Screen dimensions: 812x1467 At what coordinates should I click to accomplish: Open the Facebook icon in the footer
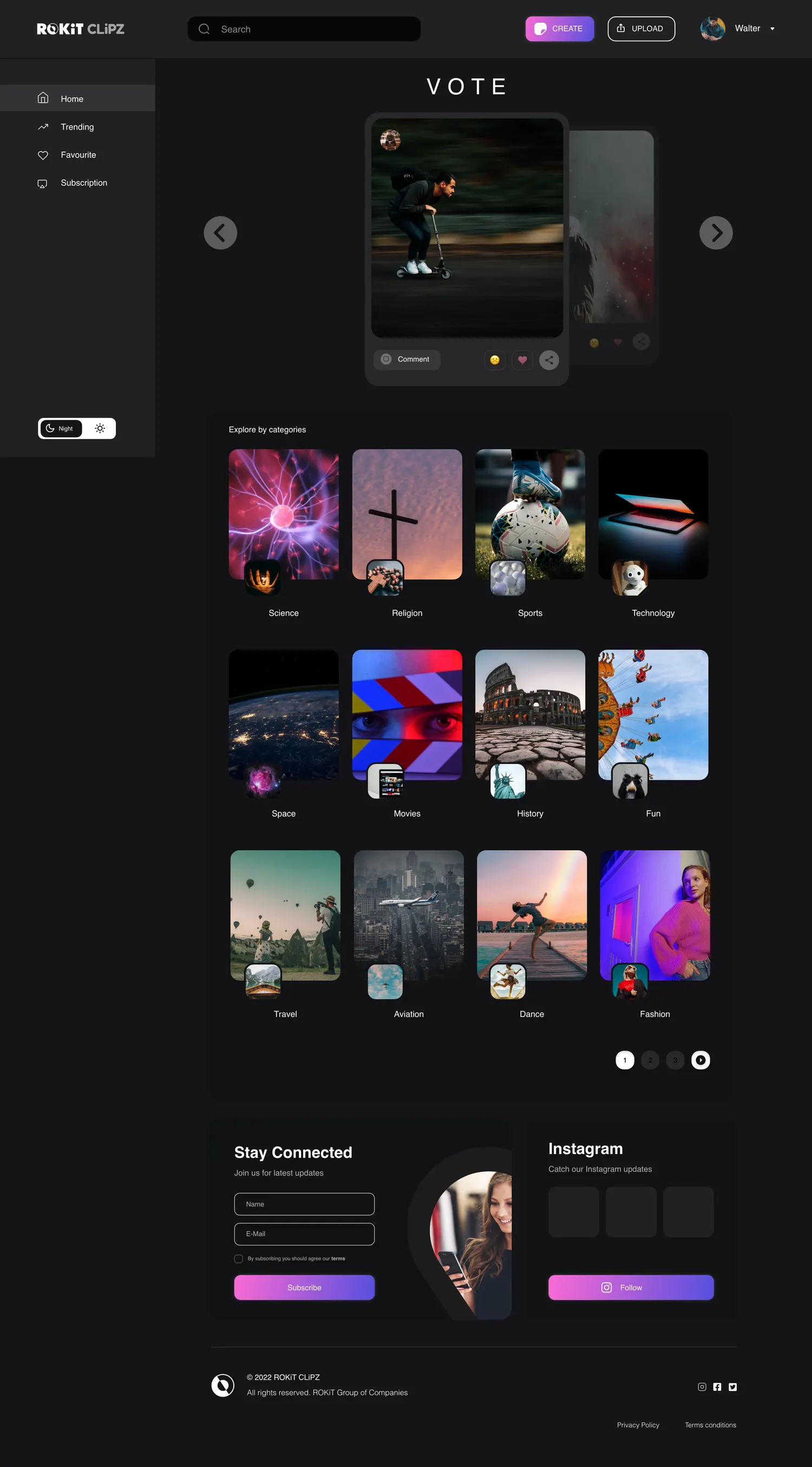[717, 1387]
